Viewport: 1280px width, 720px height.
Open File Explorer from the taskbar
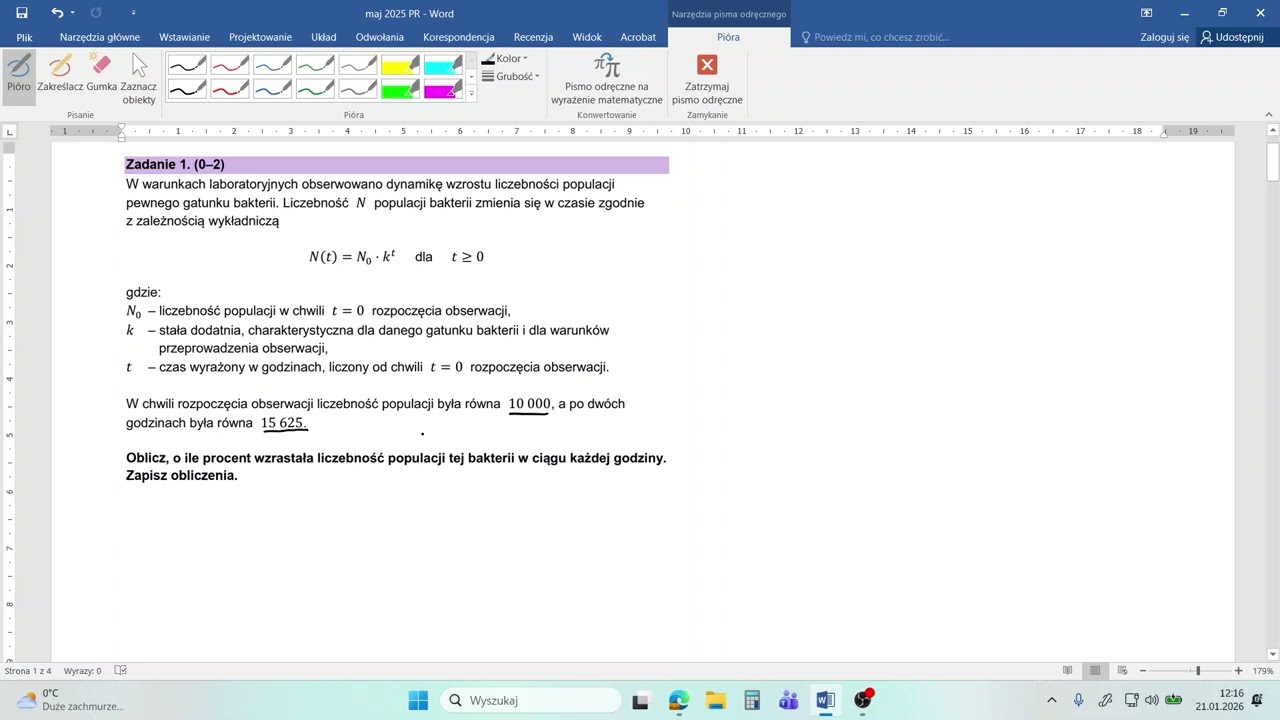[715, 700]
